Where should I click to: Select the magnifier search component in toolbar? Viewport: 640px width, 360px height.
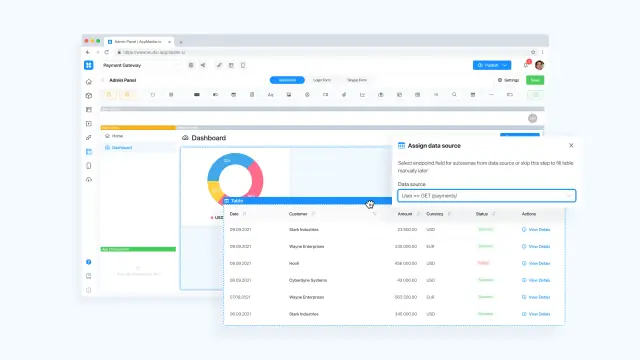point(454,95)
